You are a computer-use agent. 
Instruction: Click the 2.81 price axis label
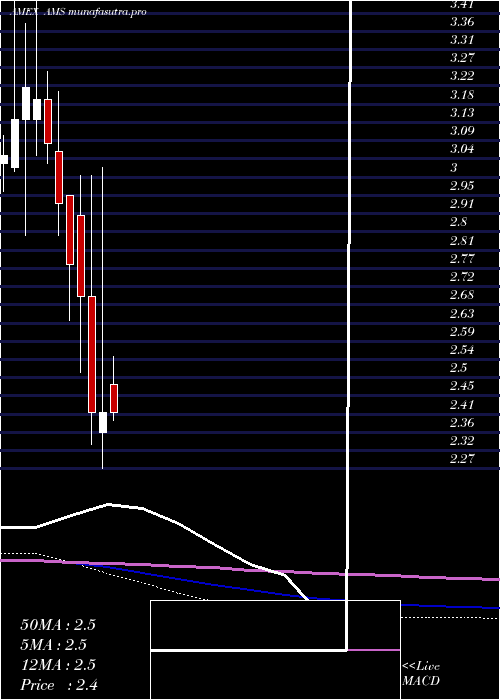462,241
